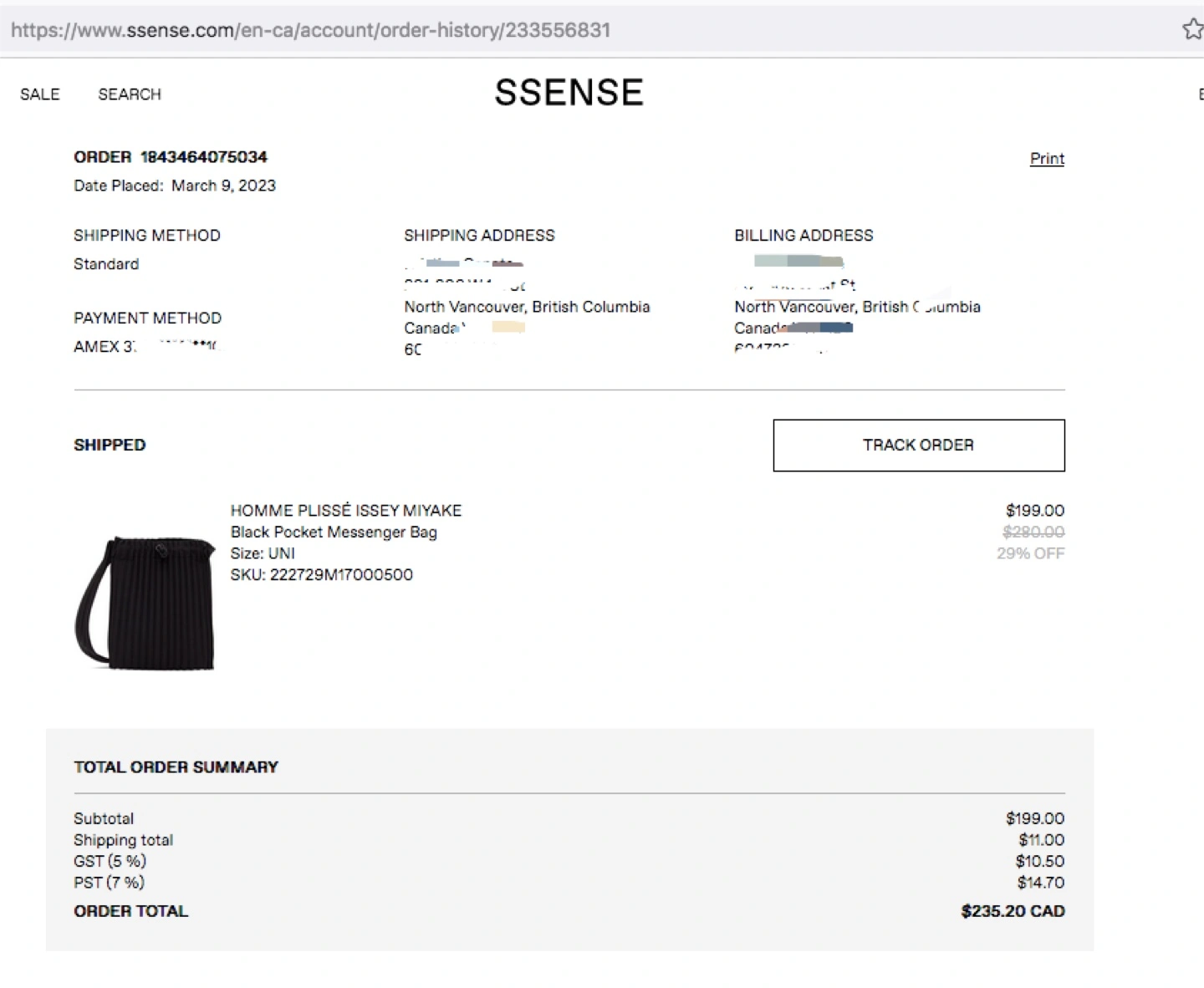Click the Standard shipping method text
This screenshot has height=988, width=1204.
click(x=106, y=264)
